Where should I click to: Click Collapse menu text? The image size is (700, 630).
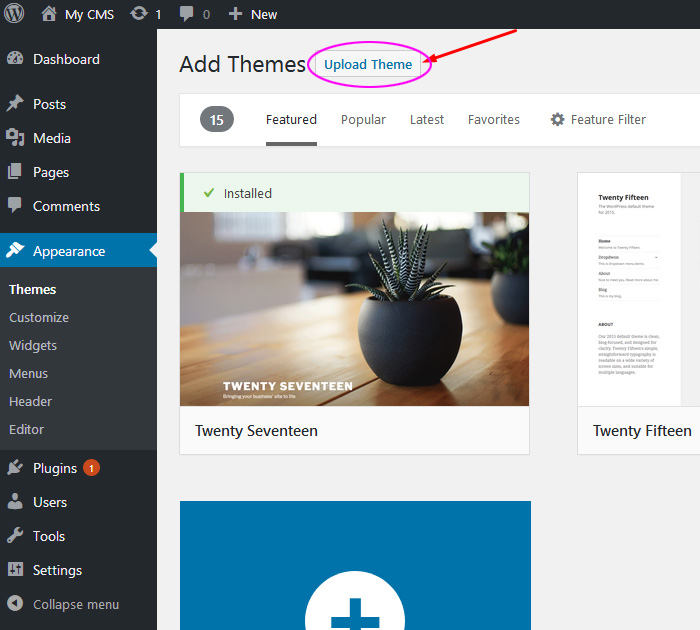point(76,604)
